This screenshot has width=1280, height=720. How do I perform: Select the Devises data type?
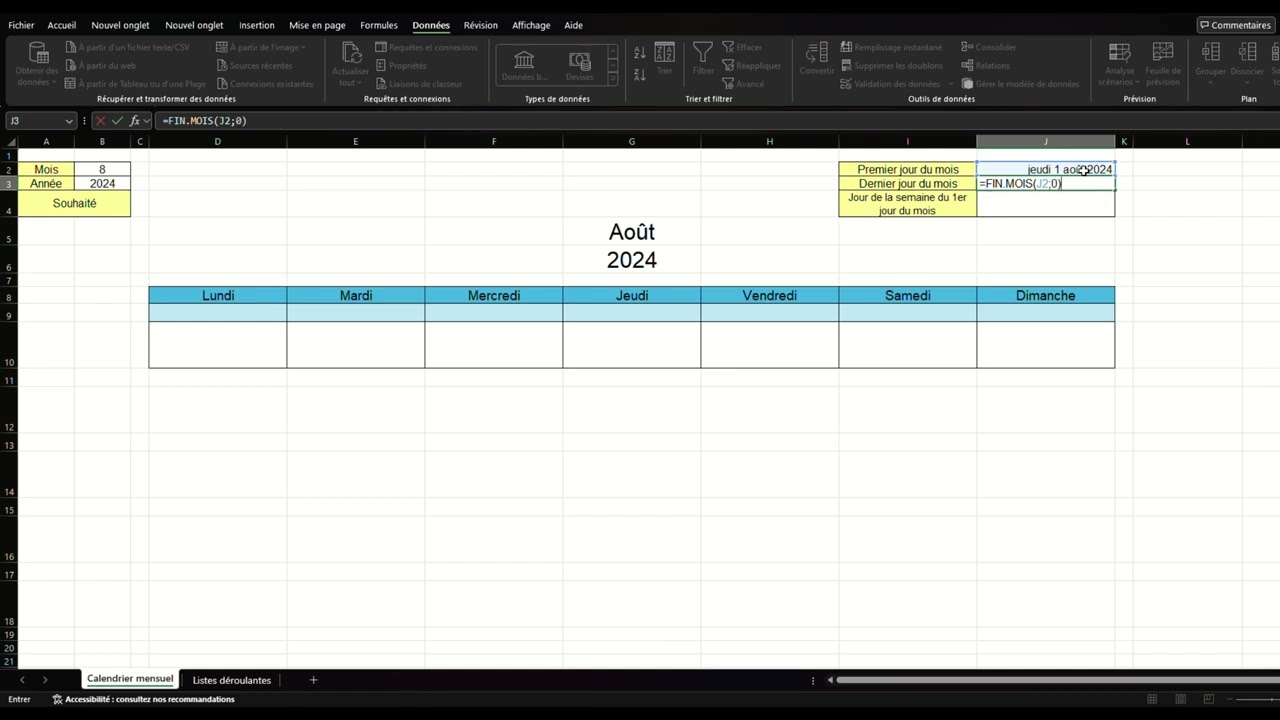pos(579,65)
